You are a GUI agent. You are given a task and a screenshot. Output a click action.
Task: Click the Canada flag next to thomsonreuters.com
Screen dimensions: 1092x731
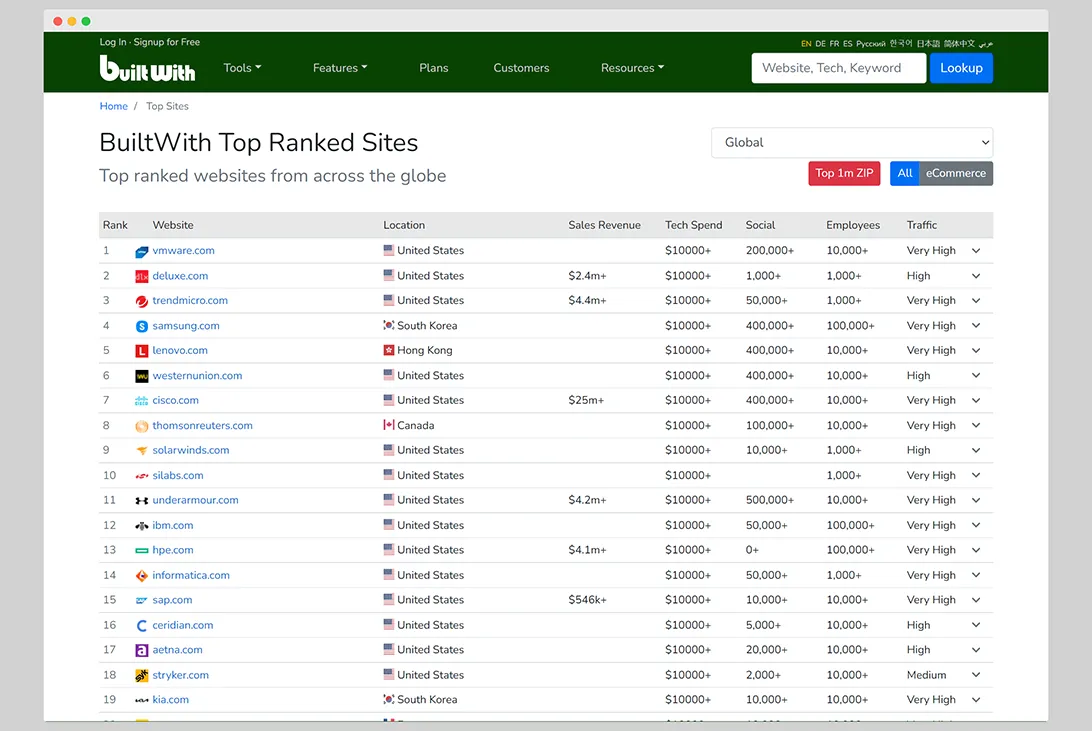(x=389, y=425)
